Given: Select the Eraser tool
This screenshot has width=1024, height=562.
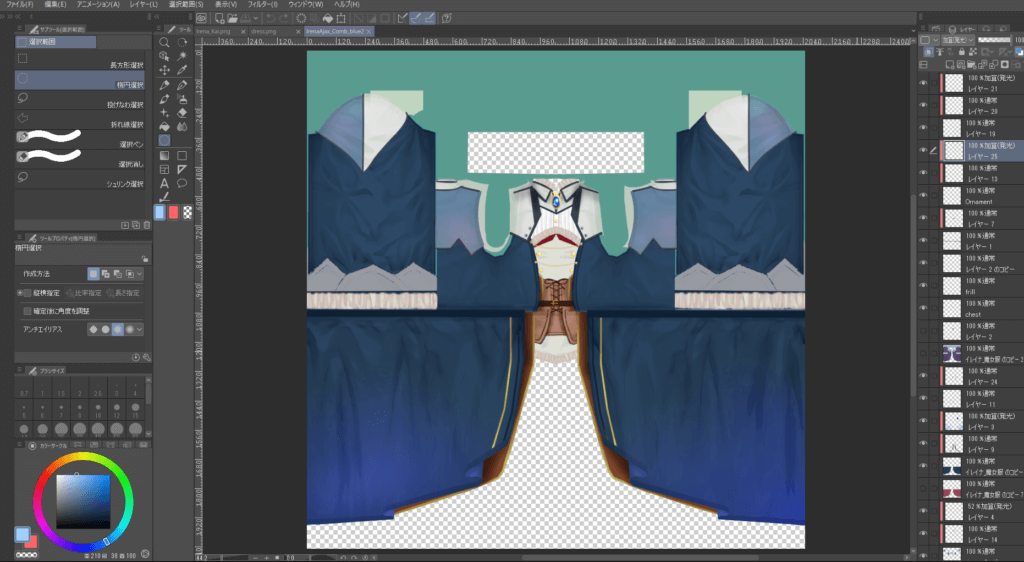Looking at the screenshot, I should [x=182, y=113].
